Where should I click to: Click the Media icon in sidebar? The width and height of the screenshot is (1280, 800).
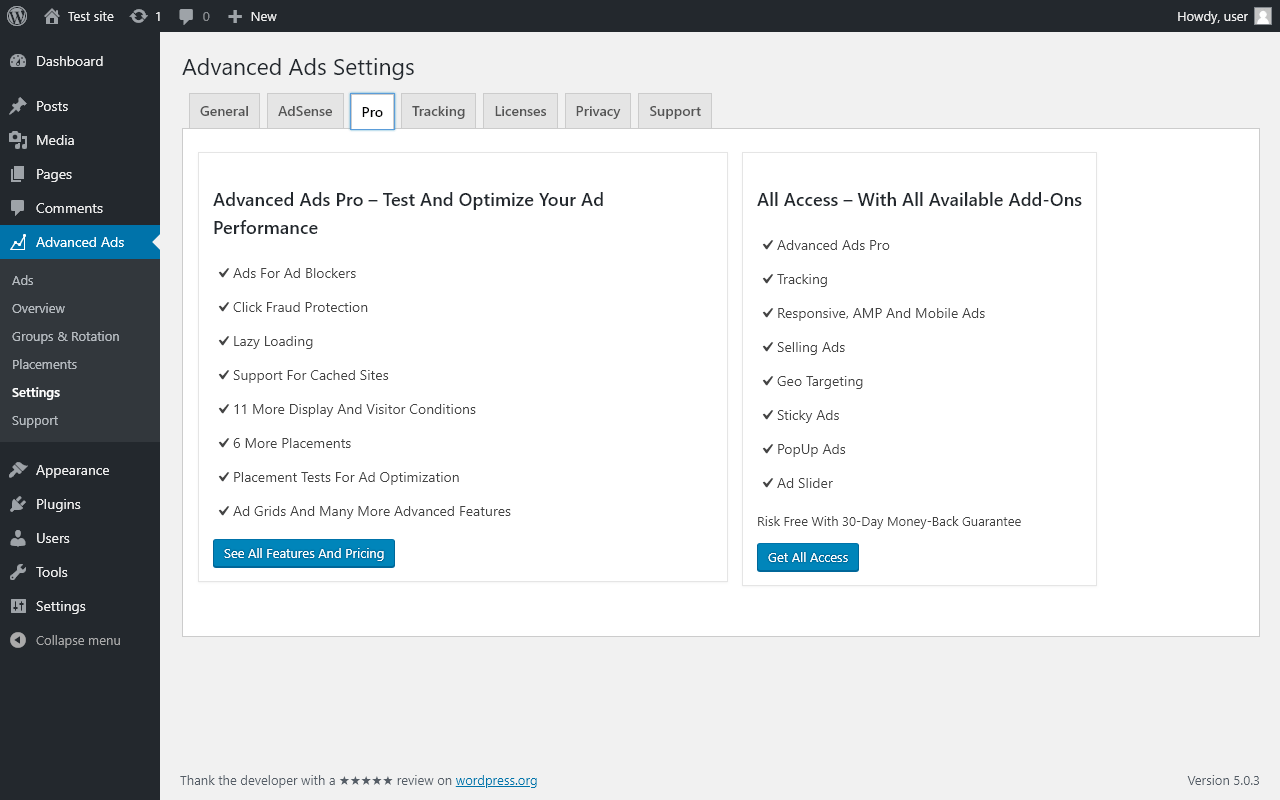[x=18, y=140]
